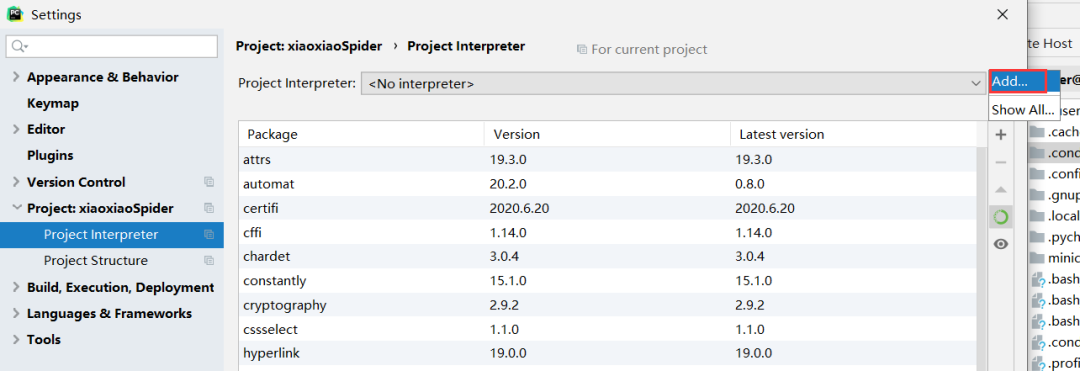Click copy icon beside Version Control

pos(209,182)
